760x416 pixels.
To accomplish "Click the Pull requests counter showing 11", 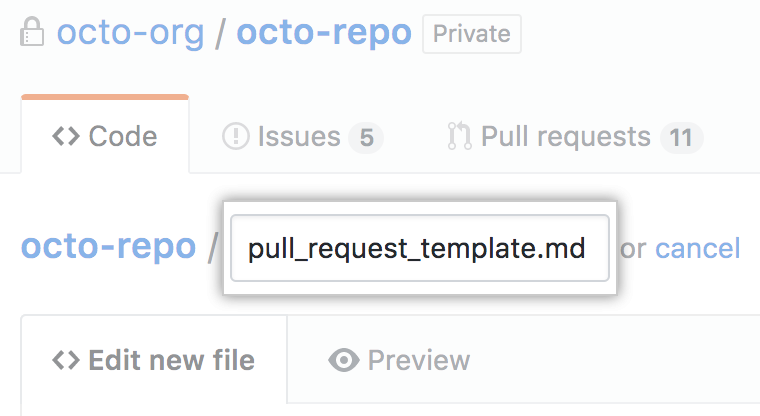I will 681,137.
